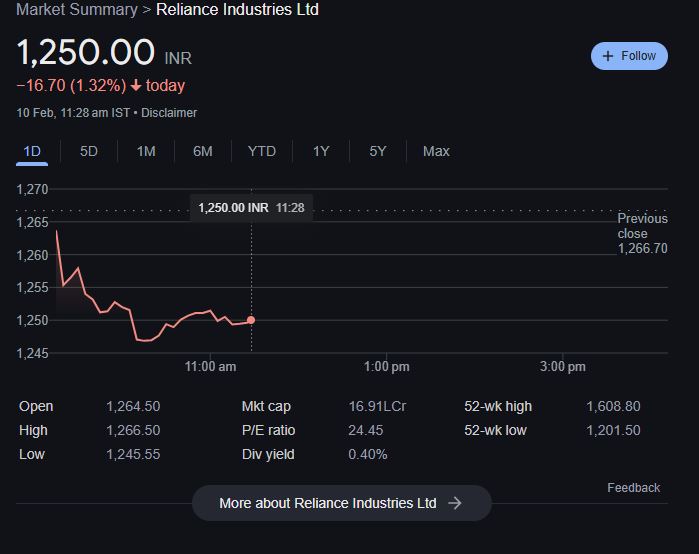This screenshot has width=699, height=554.
Task: Click the Follow button
Action: click(629, 56)
